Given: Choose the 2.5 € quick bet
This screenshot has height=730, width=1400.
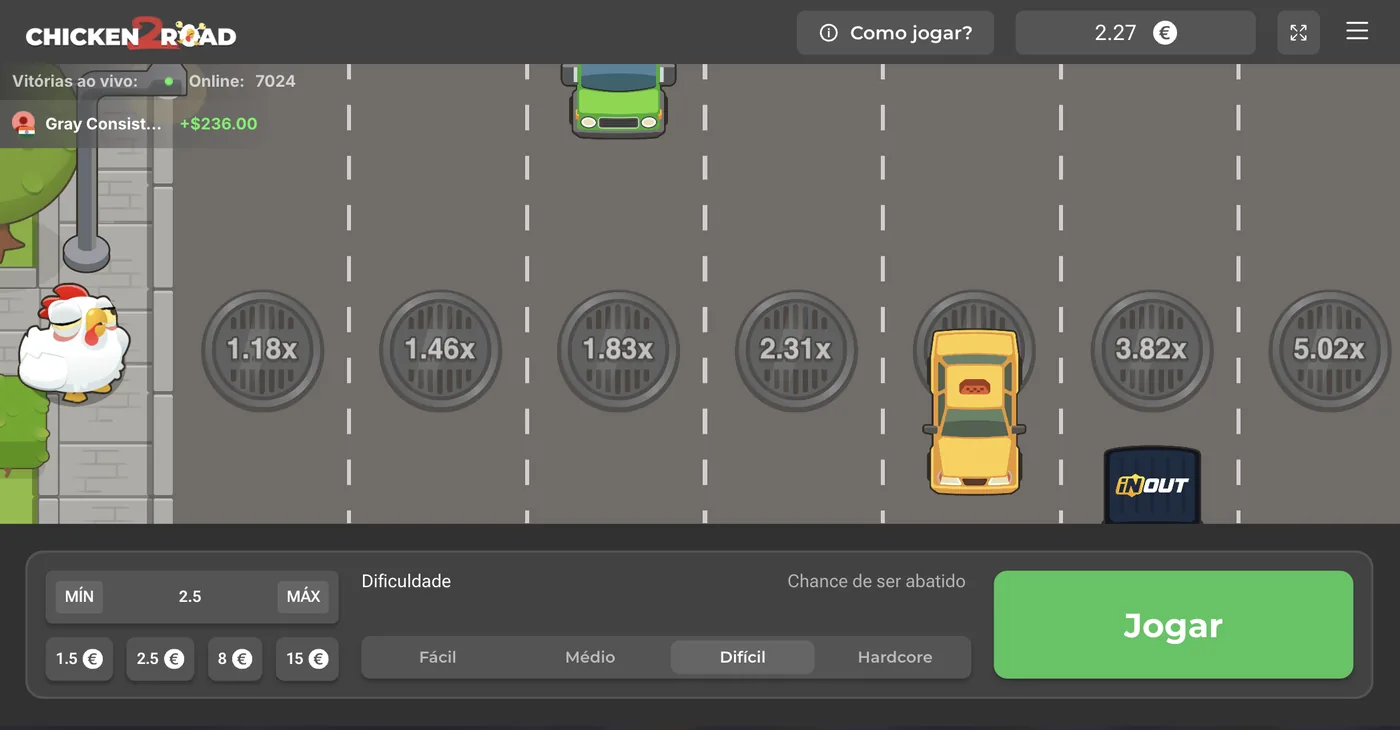Looking at the screenshot, I should click(160, 659).
